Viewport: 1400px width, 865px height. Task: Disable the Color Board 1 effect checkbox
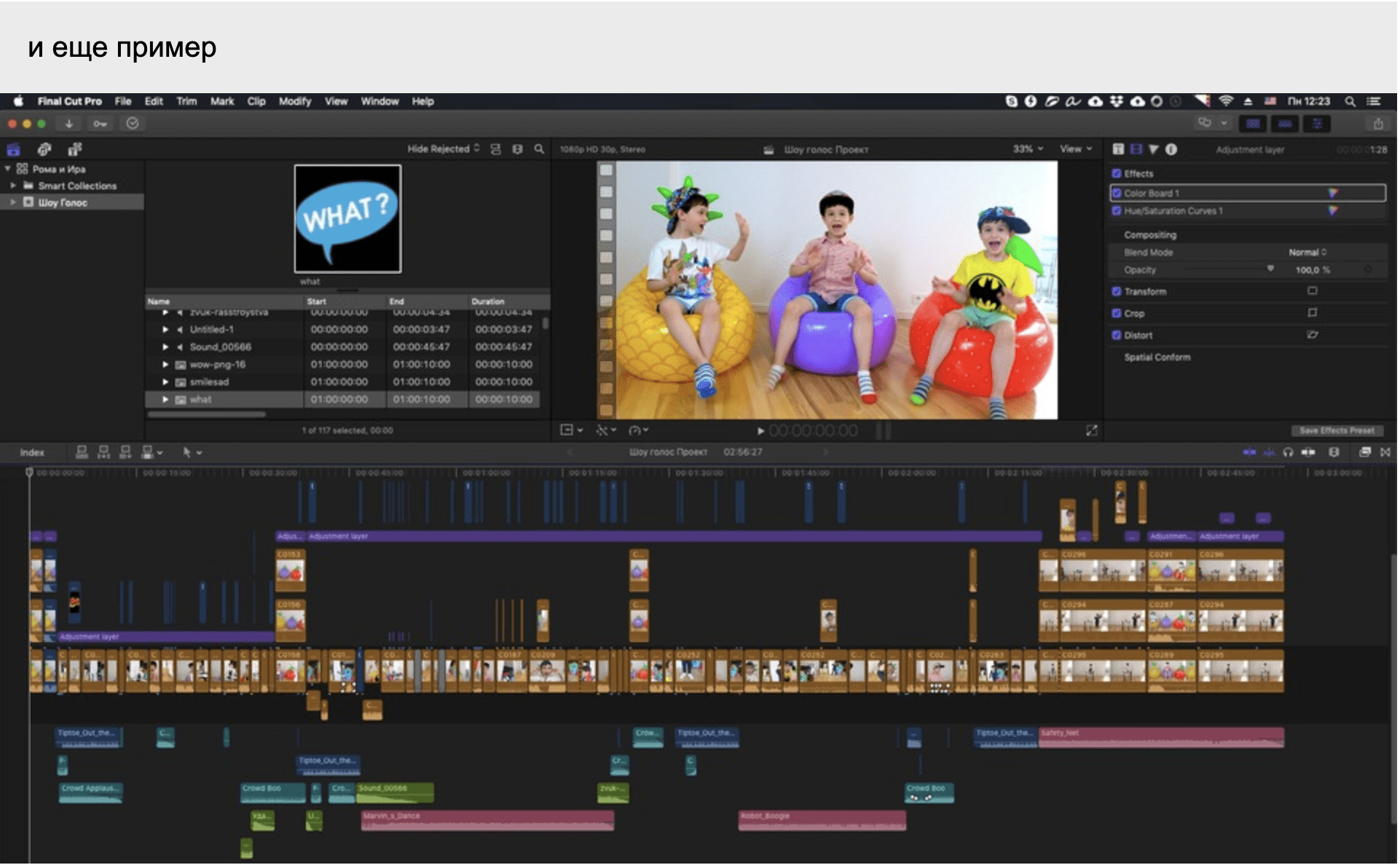pos(1117,193)
